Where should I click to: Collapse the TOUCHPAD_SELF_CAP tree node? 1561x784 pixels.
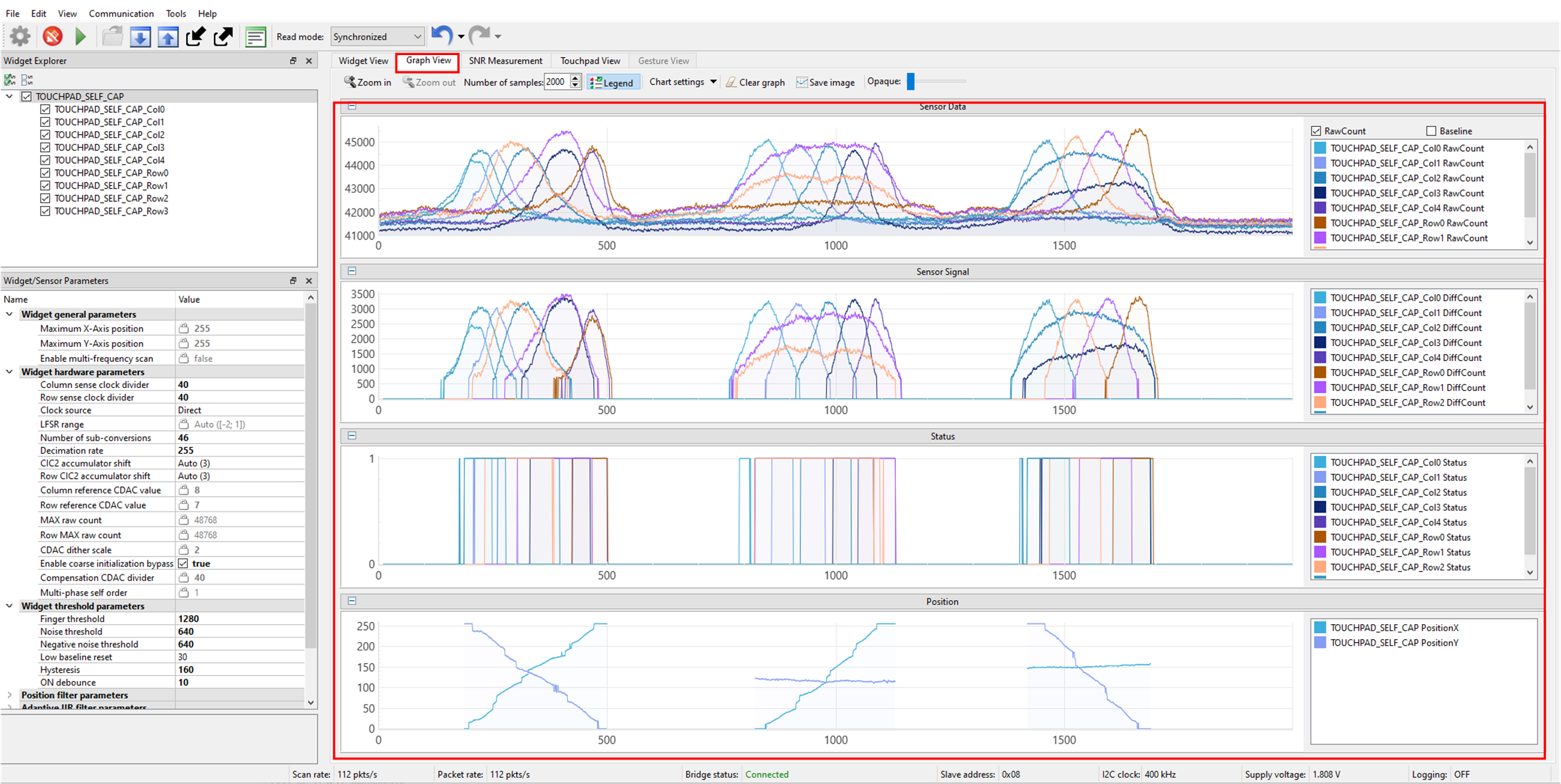click(x=9, y=96)
